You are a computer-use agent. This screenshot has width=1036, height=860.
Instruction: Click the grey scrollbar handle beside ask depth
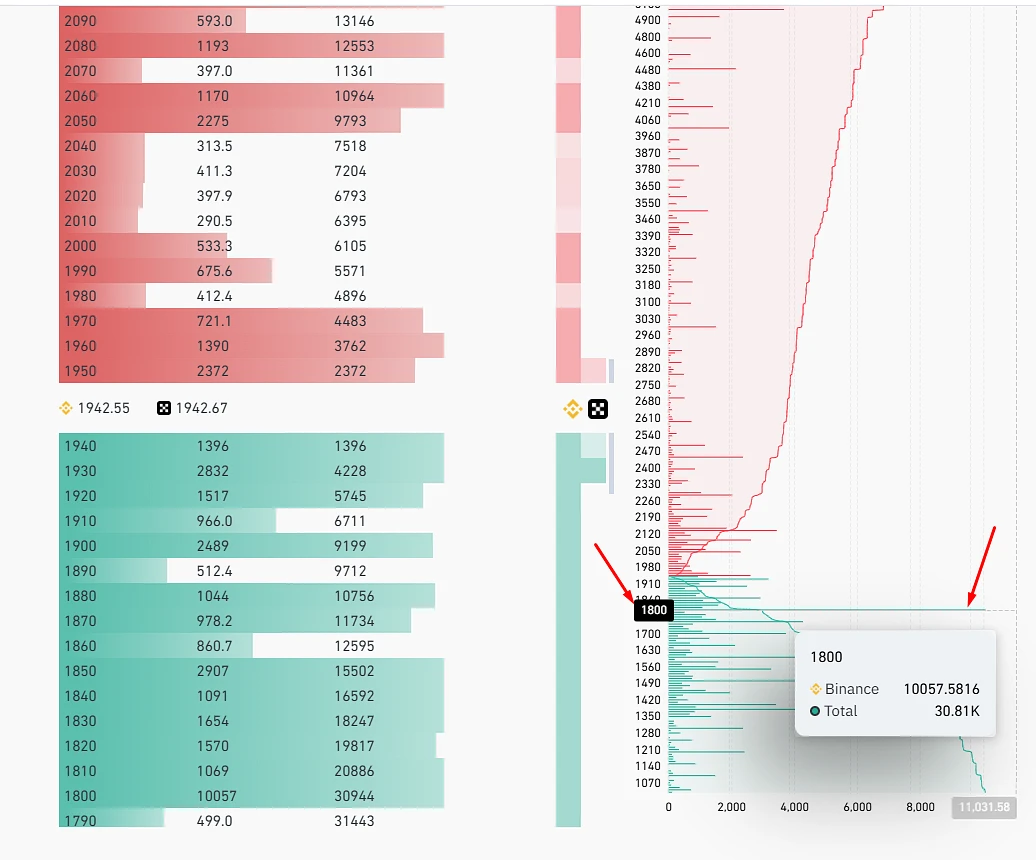[x=611, y=371]
